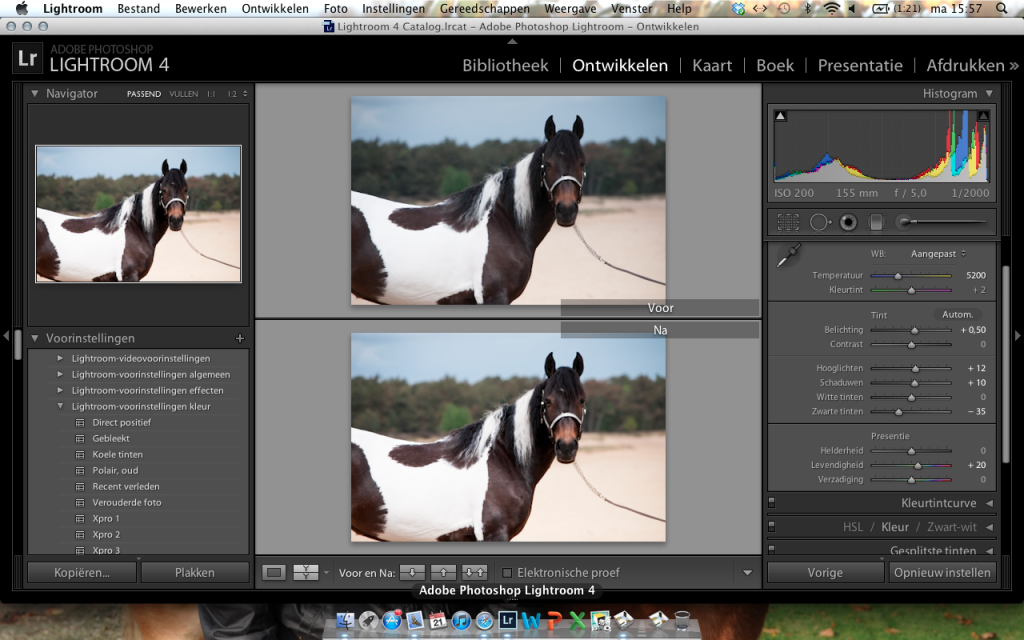1024x640 pixels.
Task: Expand Lightroom-voorinstellingen algemeen folder
Action: pos(60,374)
